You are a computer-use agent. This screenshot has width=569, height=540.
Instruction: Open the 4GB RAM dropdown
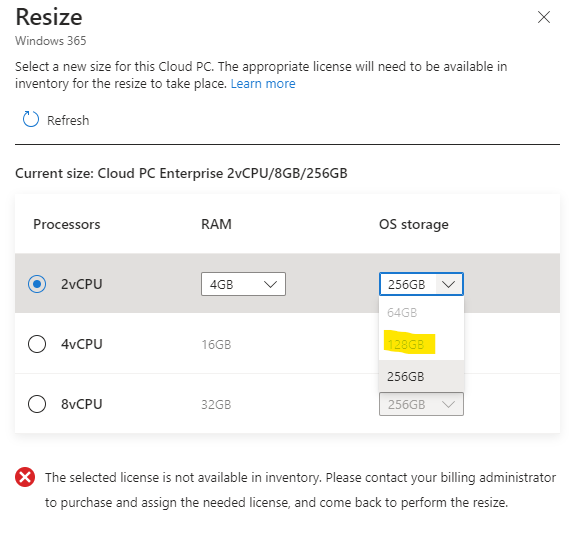pyautogui.click(x=243, y=284)
